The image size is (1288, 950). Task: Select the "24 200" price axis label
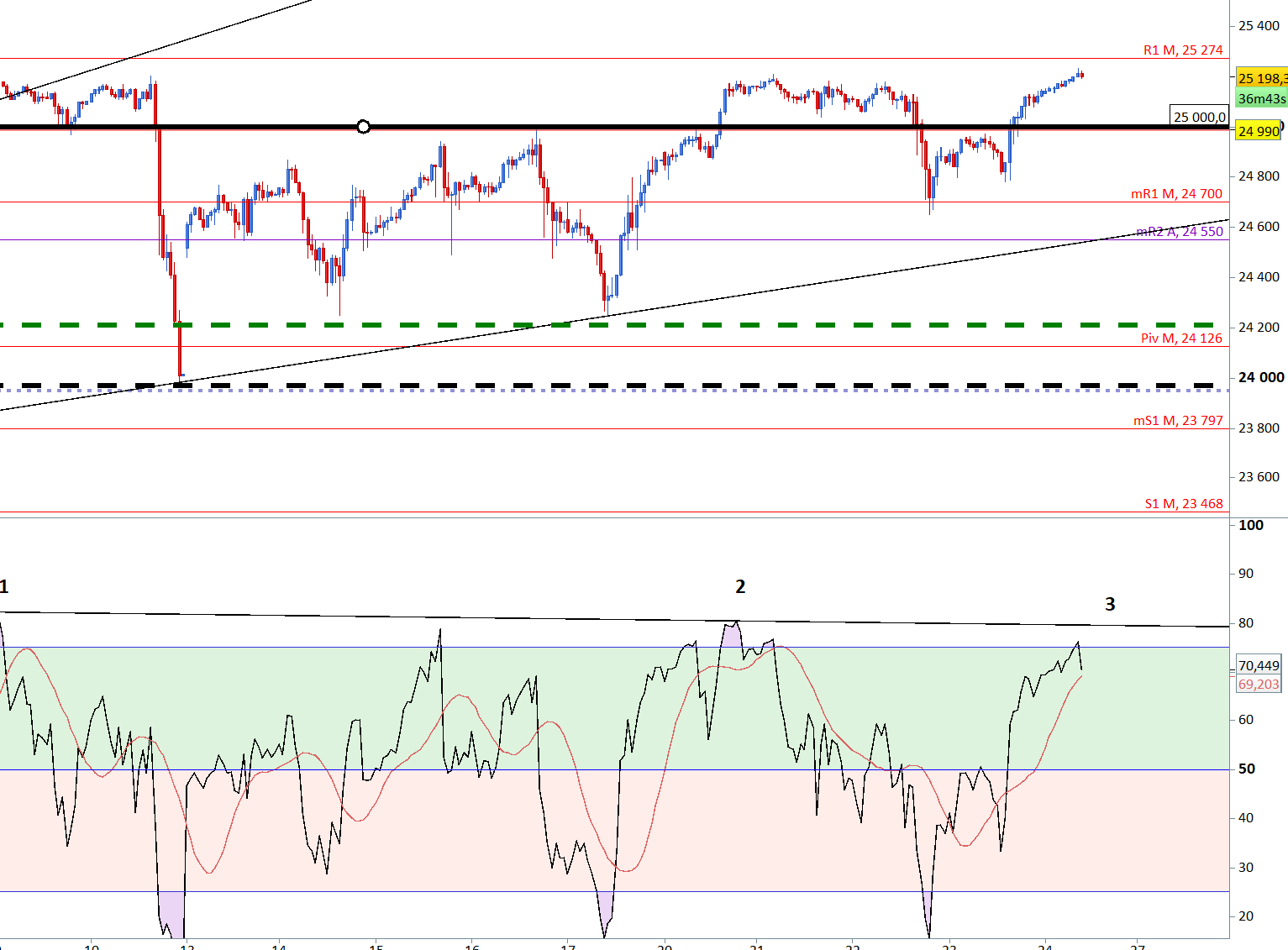[1259, 328]
